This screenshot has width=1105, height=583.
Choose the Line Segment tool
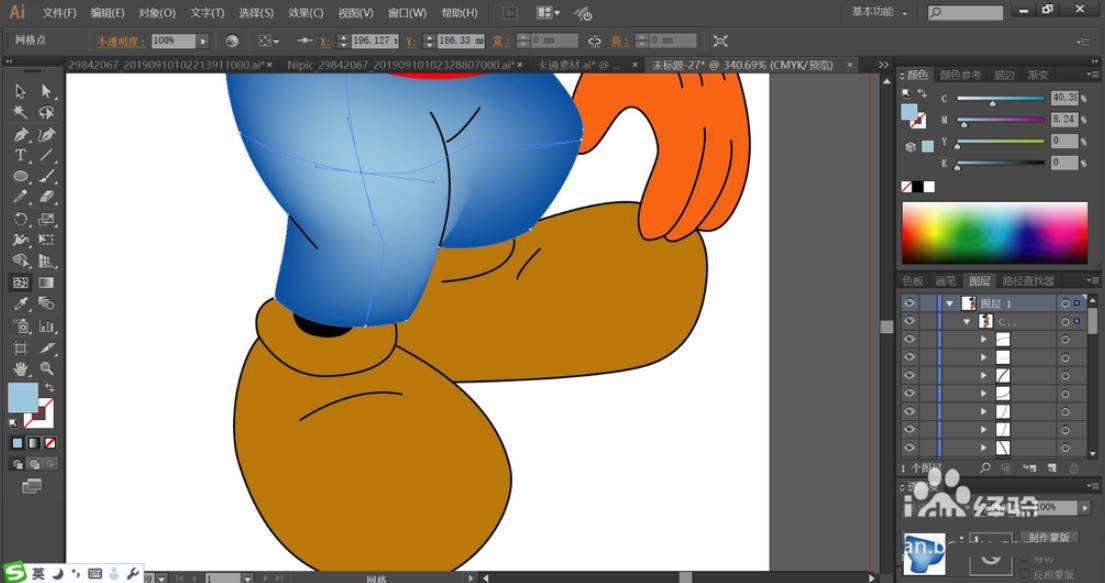[x=47, y=156]
